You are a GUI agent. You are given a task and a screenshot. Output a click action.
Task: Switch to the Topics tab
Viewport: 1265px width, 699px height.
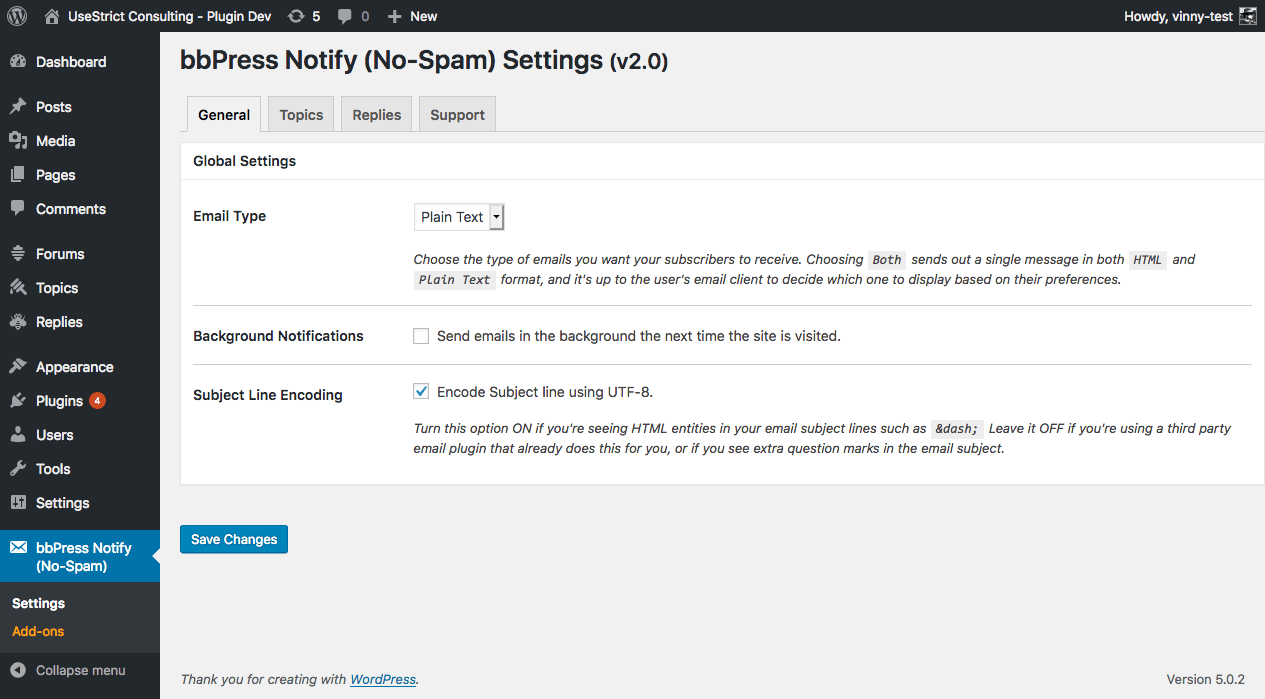tap(301, 115)
